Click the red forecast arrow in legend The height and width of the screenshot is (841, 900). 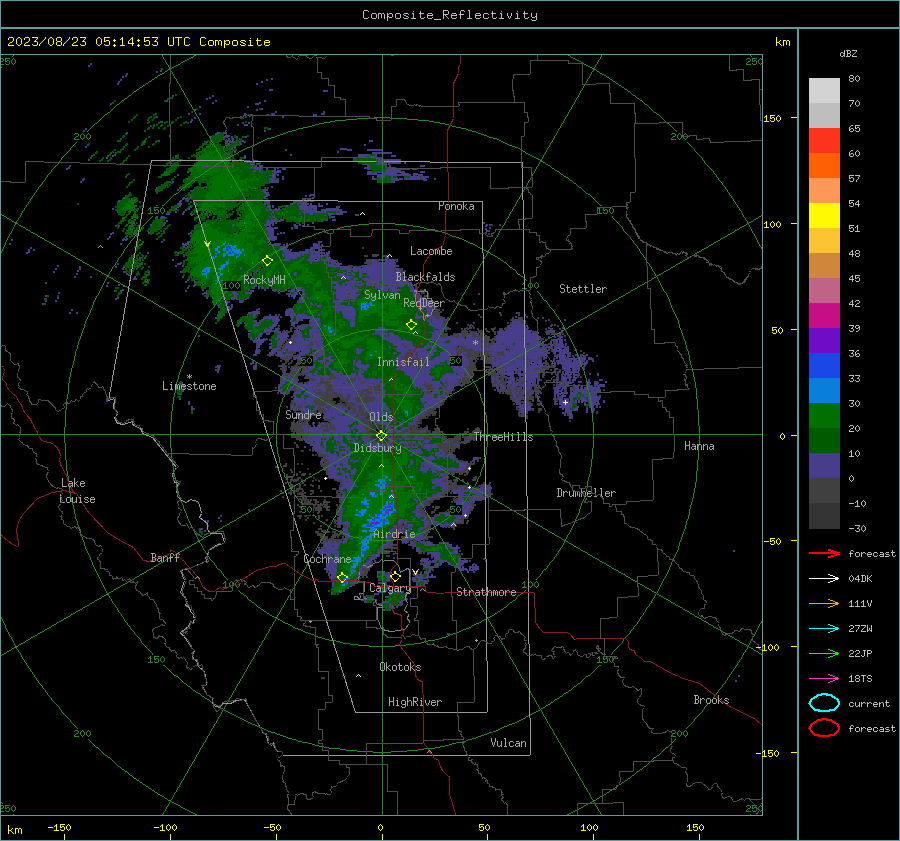point(824,553)
